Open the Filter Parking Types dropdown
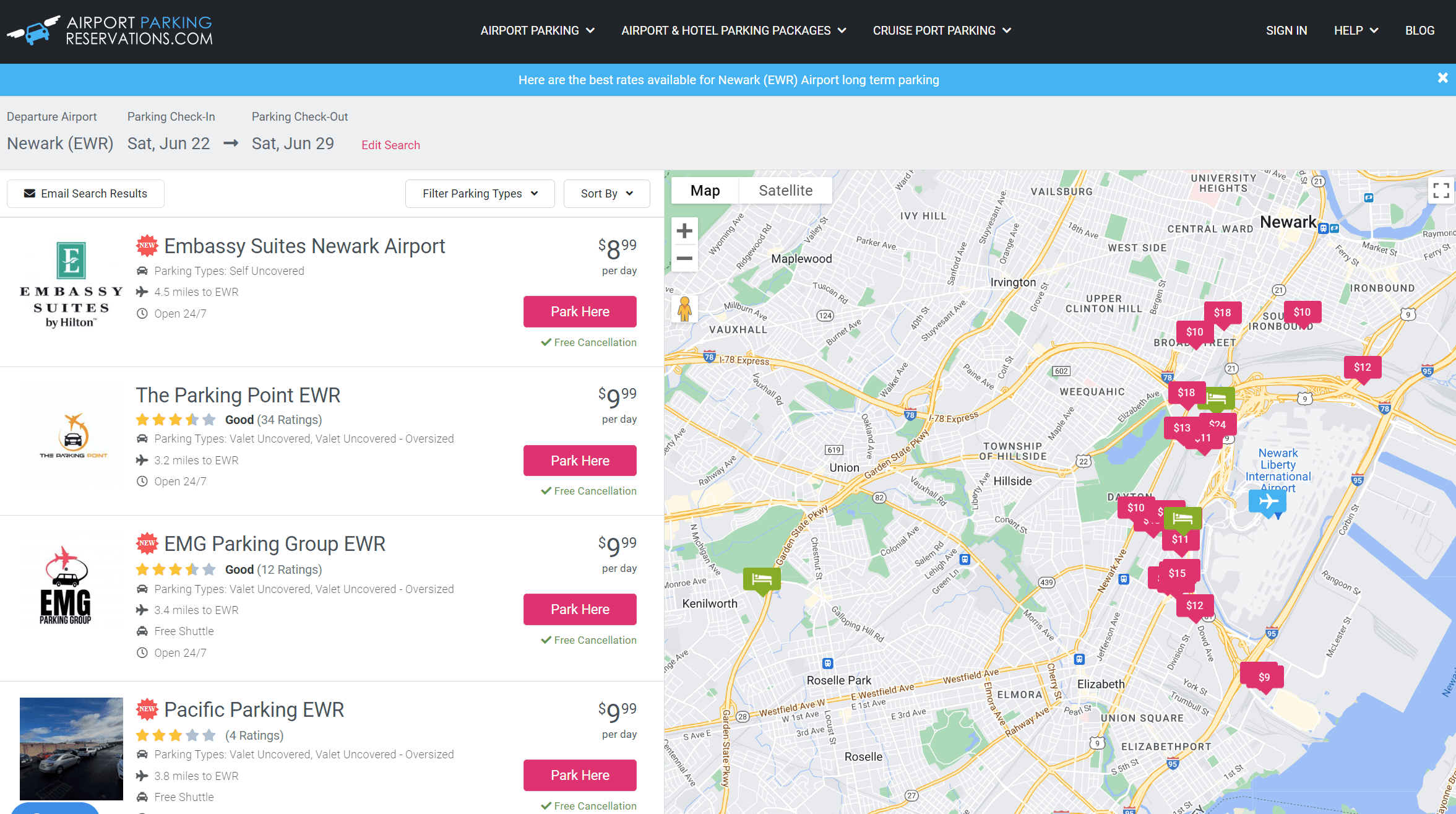 (x=480, y=193)
